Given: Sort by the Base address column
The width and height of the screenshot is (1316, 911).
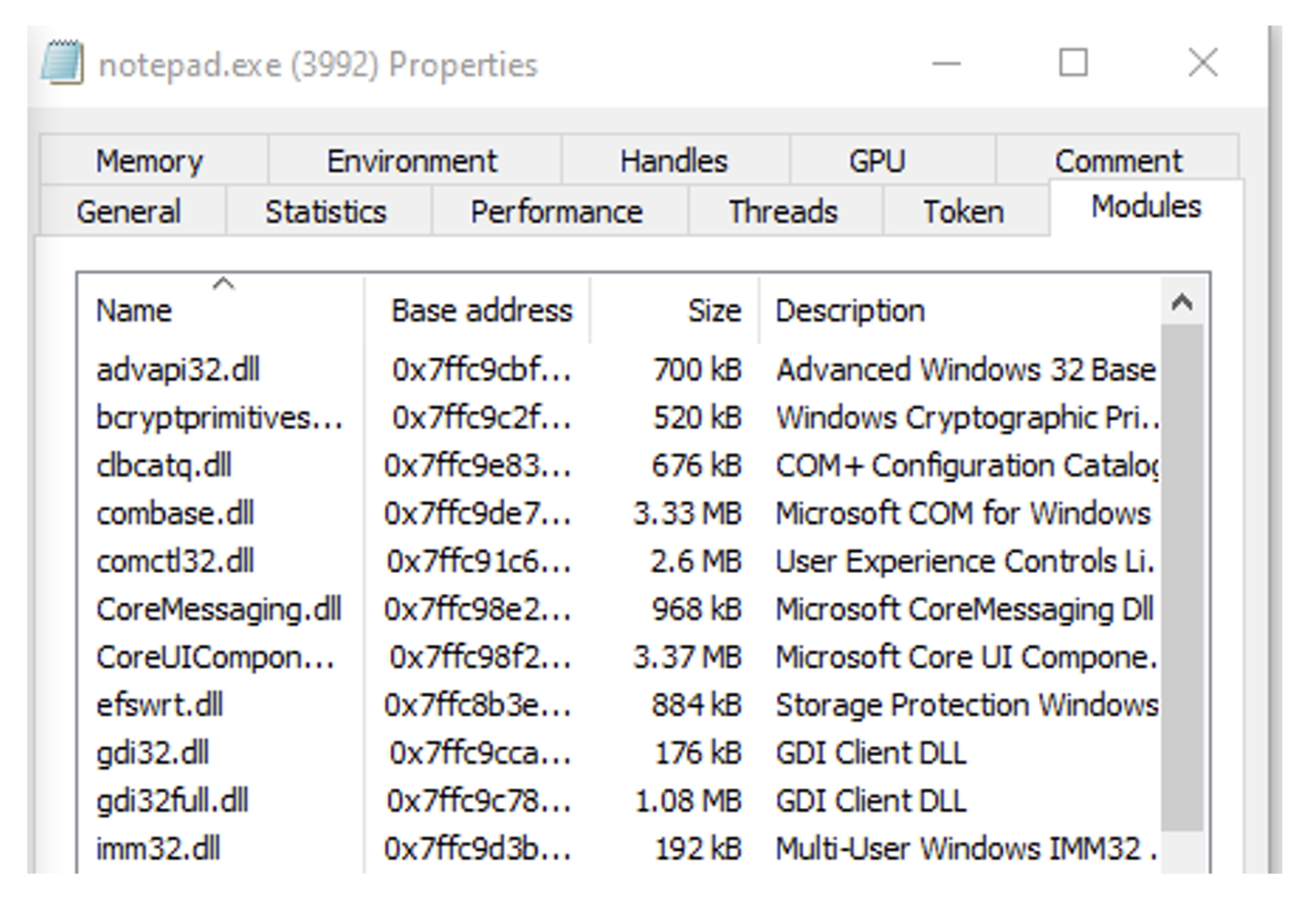Looking at the screenshot, I should (481, 311).
